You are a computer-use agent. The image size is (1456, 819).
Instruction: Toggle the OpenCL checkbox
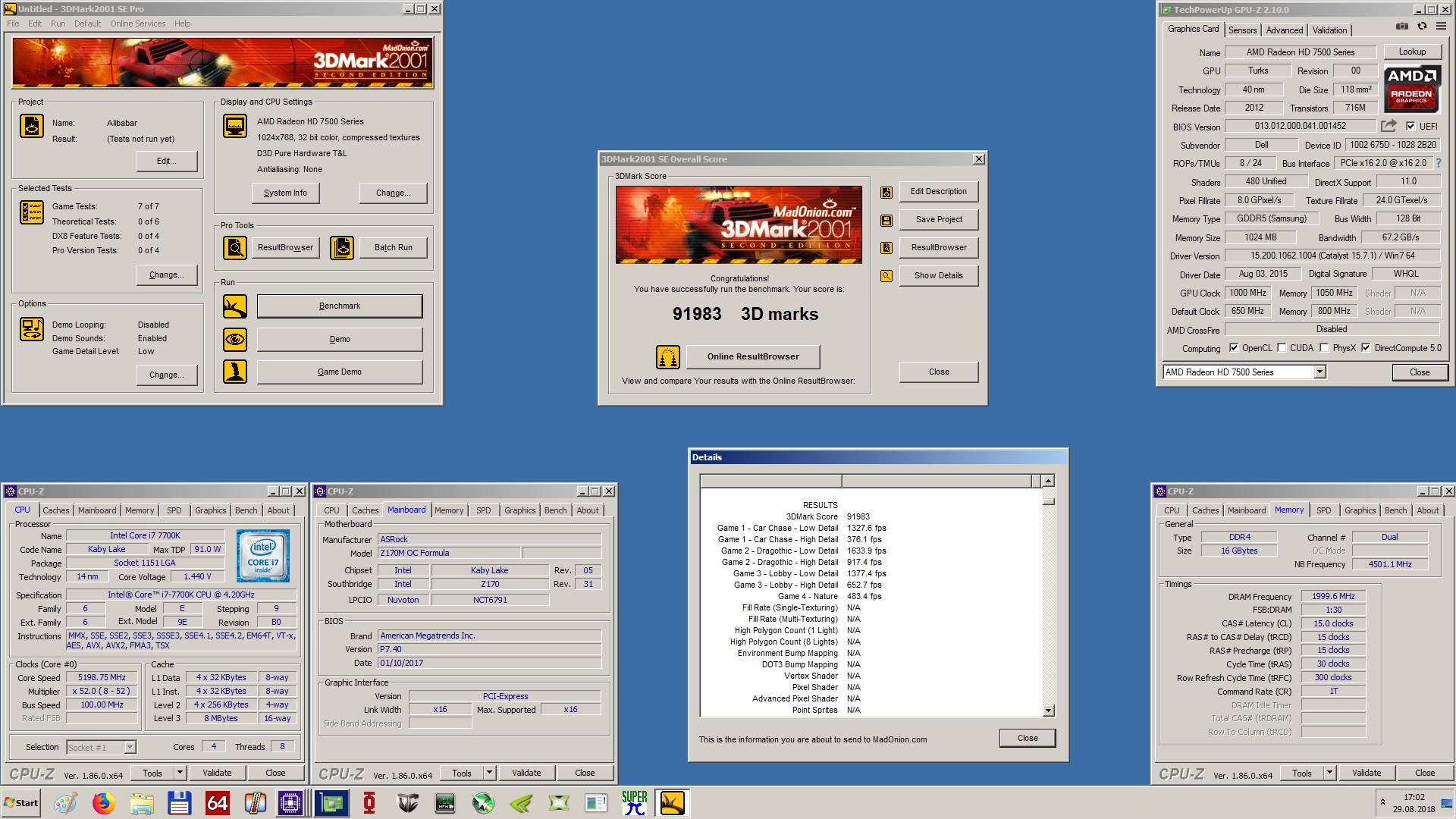[1234, 348]
